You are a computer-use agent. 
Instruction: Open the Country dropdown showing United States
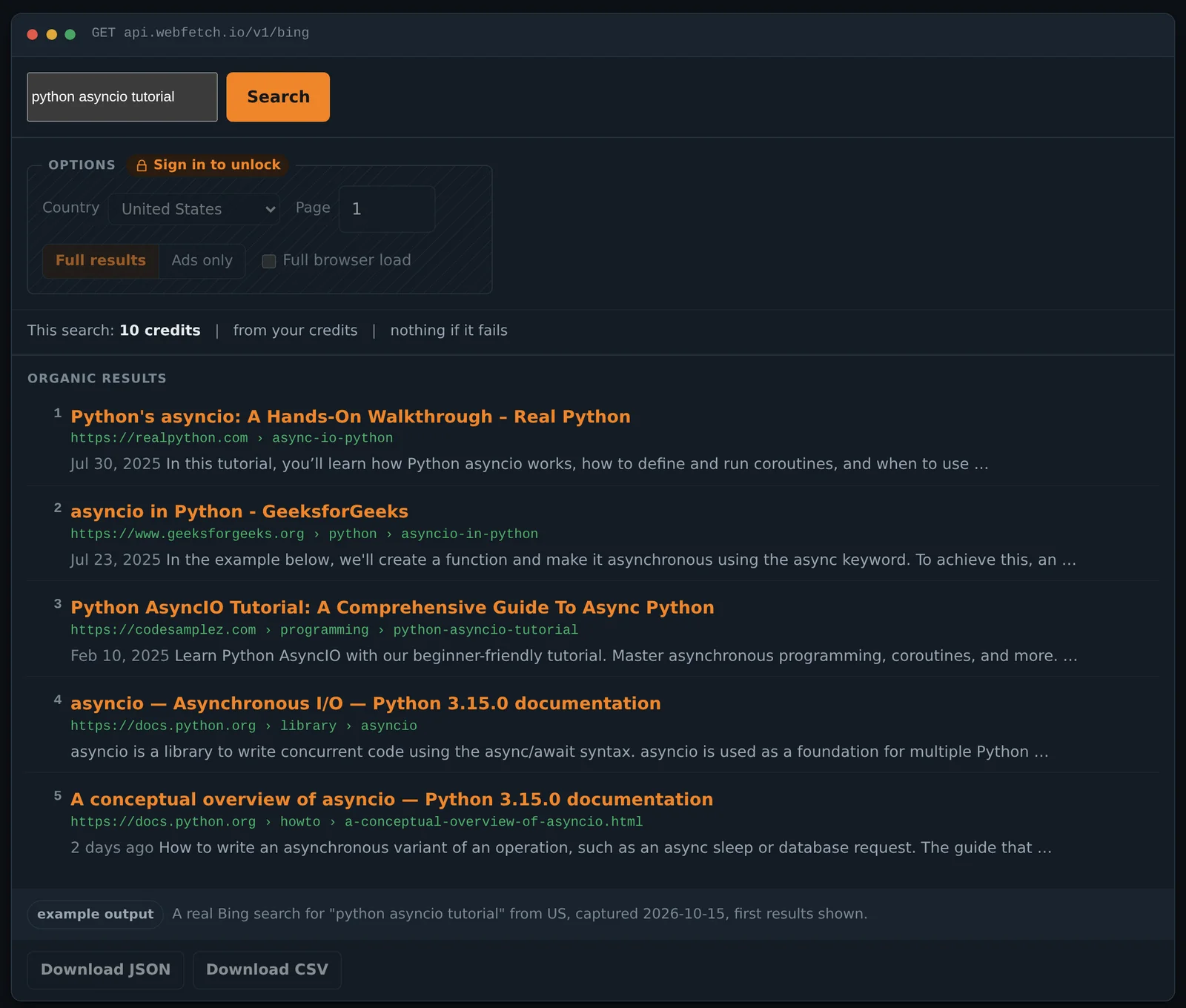194,209
